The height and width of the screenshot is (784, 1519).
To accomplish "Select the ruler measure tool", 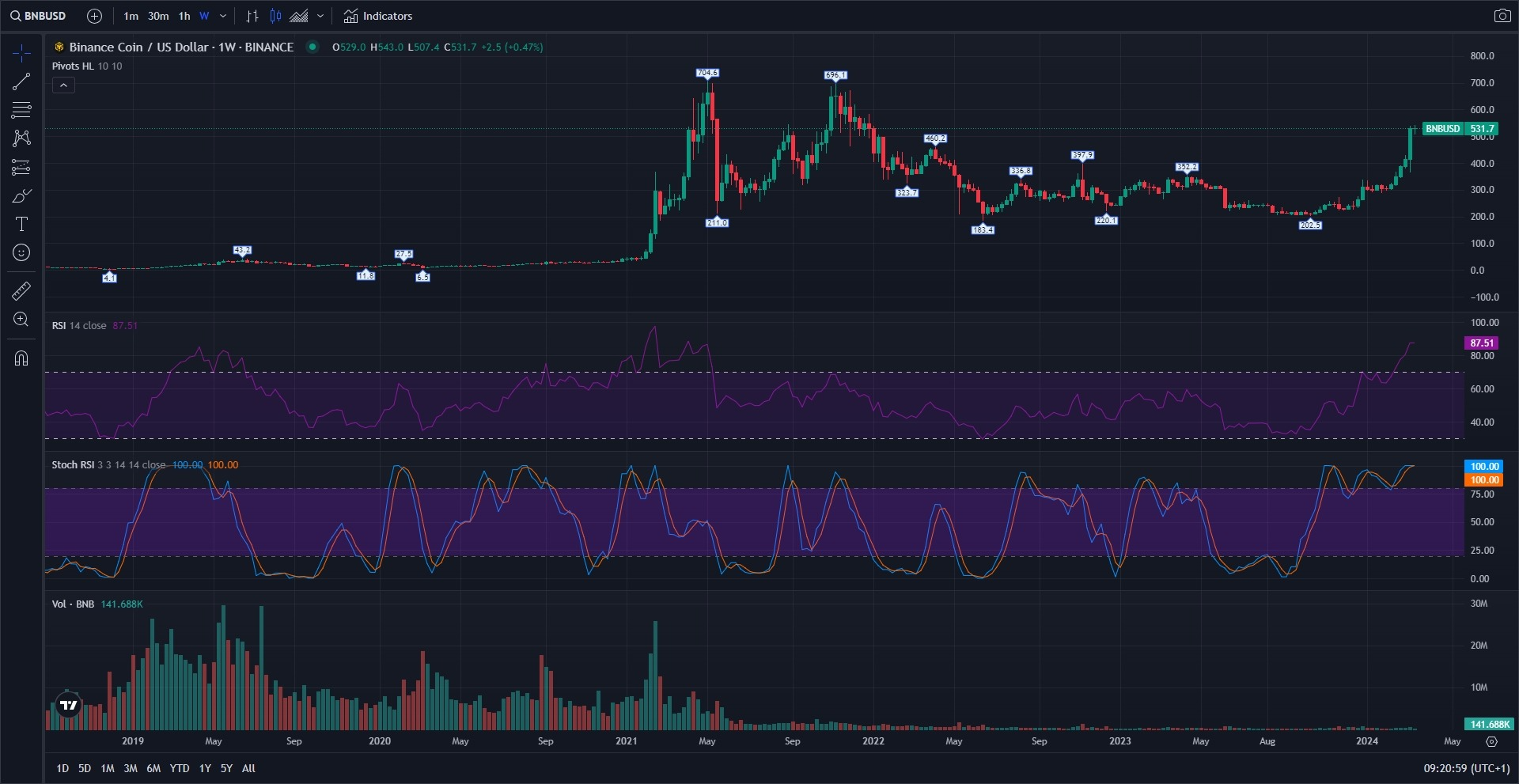I will point(21,291).
